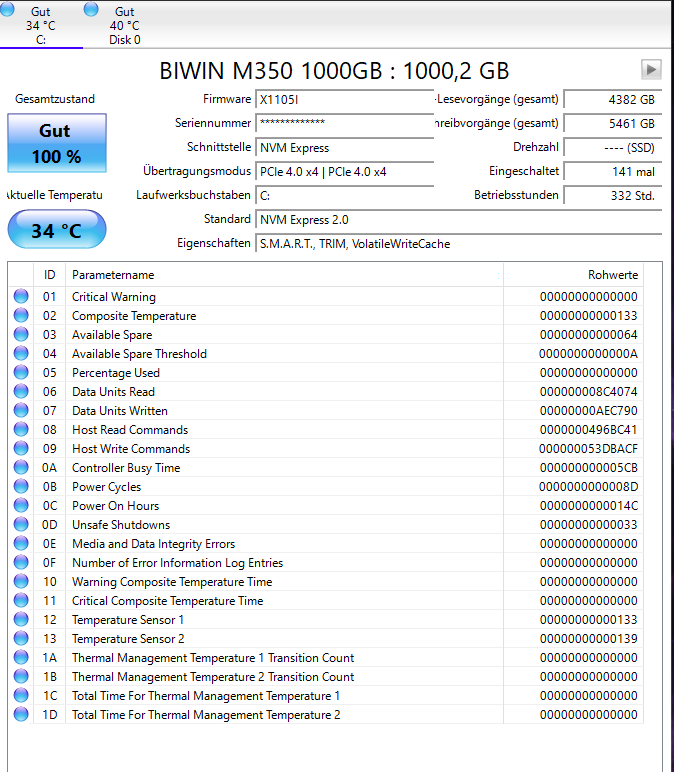Select the Unsafe Shutdowns parameter name

121,525
